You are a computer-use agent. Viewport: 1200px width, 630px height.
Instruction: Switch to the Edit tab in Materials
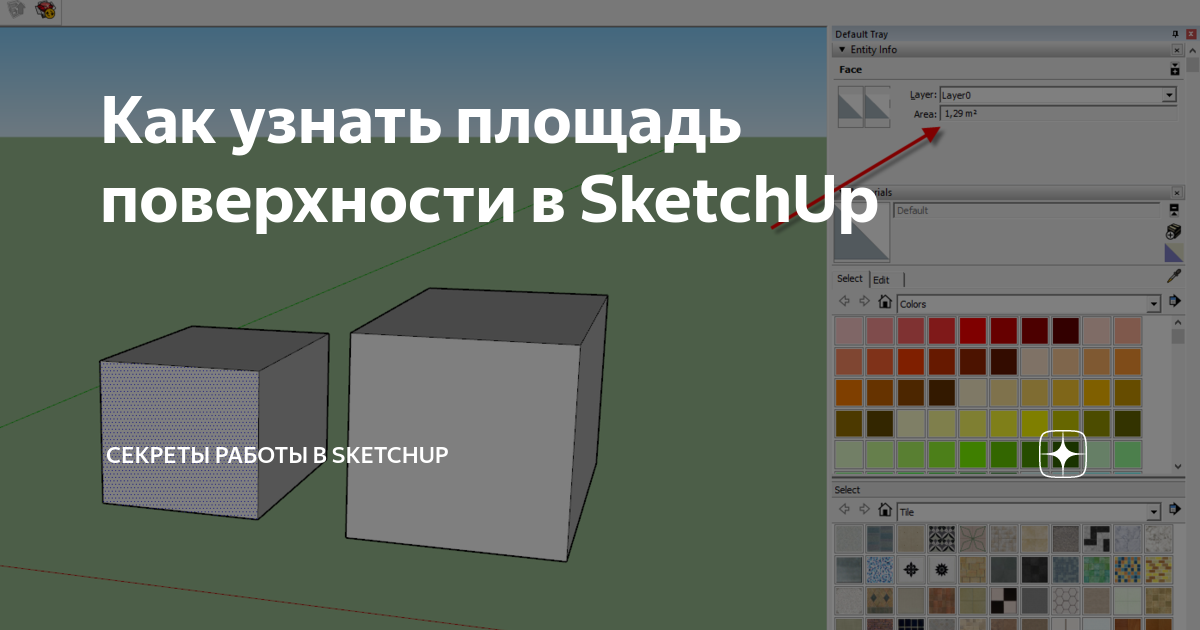coord(881,280)
